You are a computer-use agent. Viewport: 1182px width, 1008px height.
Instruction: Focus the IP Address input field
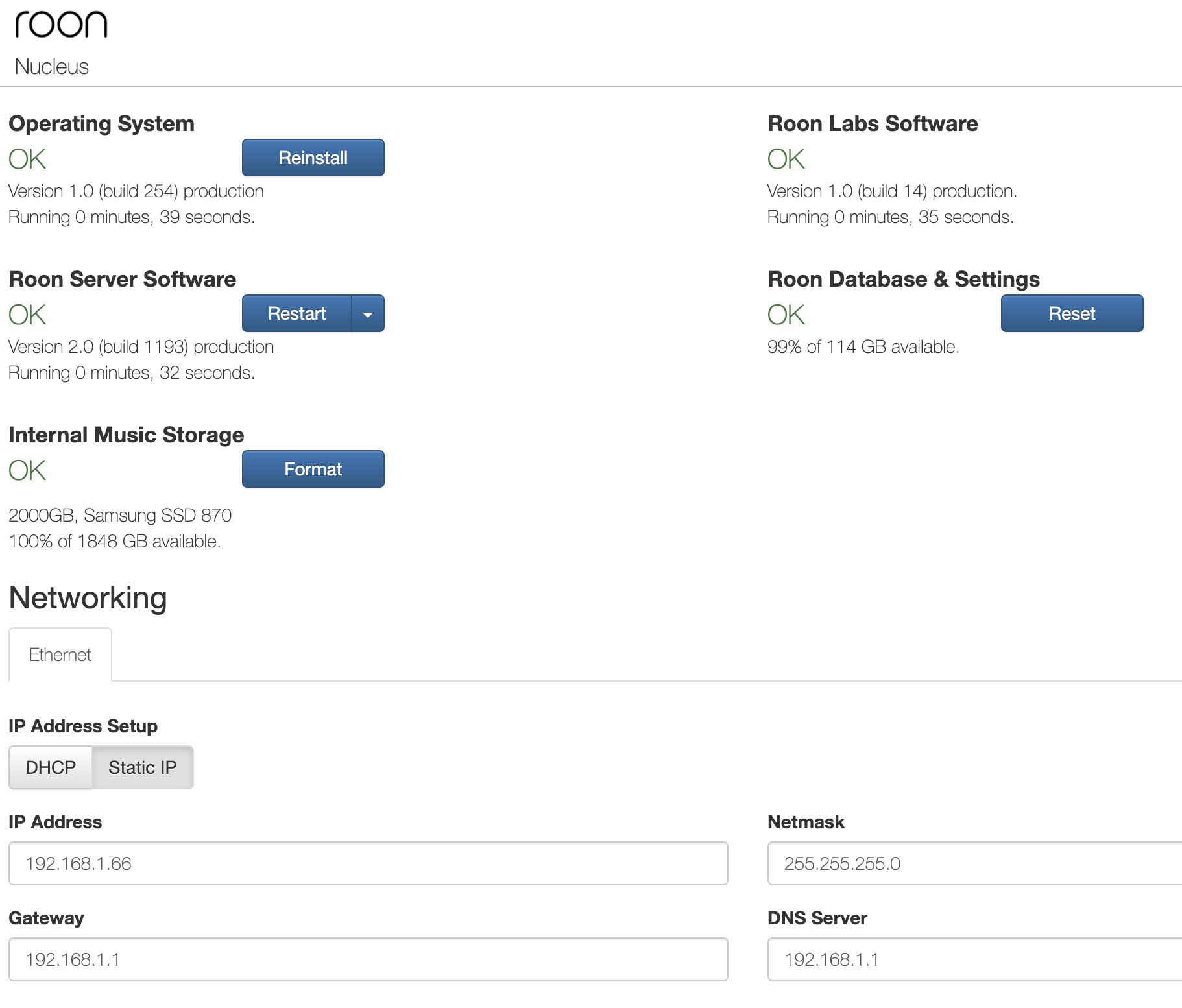(x=368, y=863)
